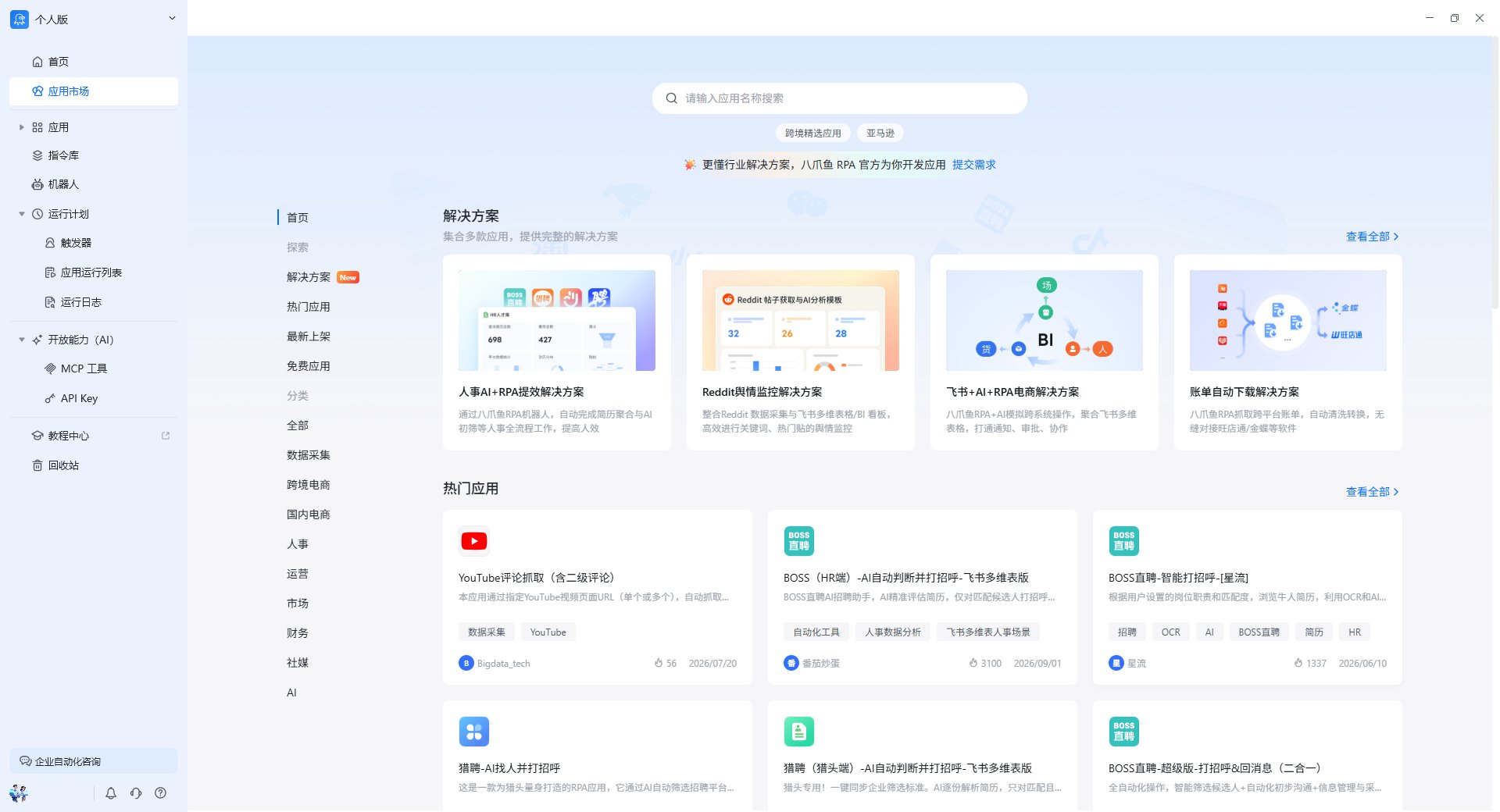Select 社媒 category
This screenshot has height=812, width=1500.
pyautogui.click(x=298, y=663)
